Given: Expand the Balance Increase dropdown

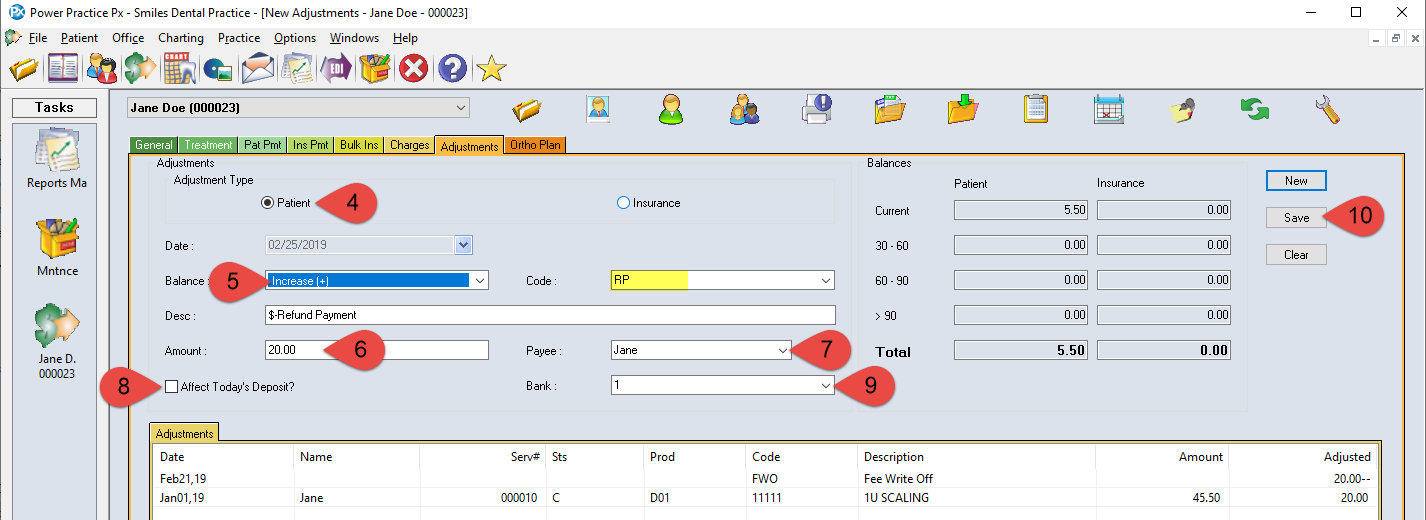Looking at the screenshot, I should (479, 281).
